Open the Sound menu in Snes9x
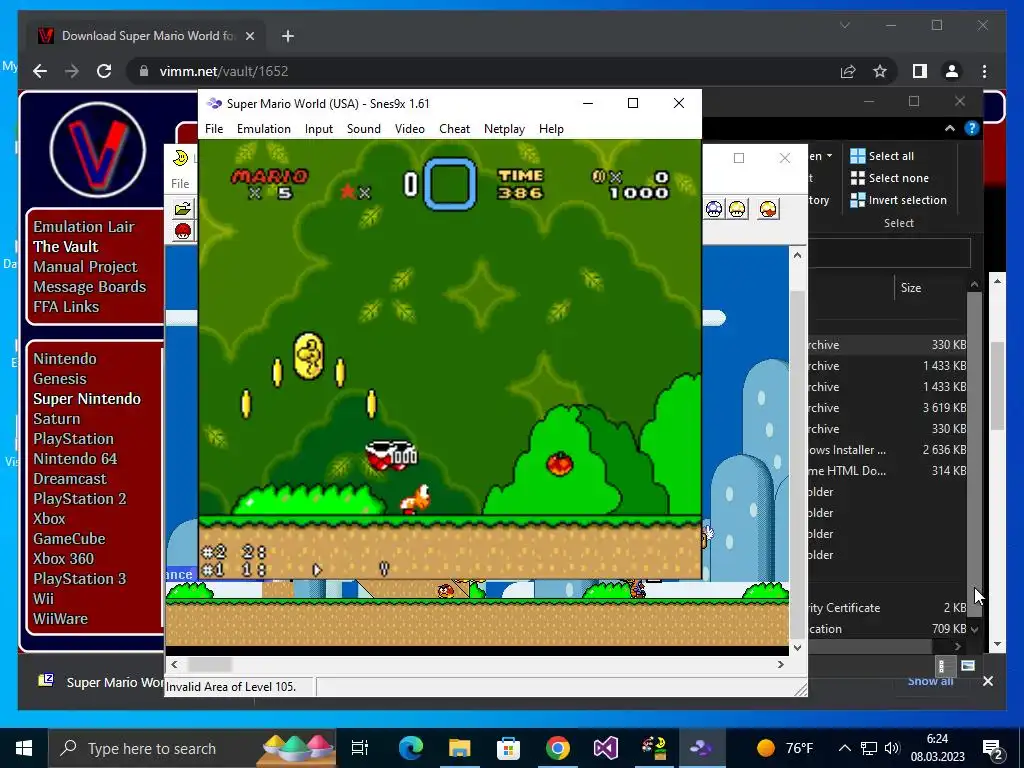 pos(364,129)
